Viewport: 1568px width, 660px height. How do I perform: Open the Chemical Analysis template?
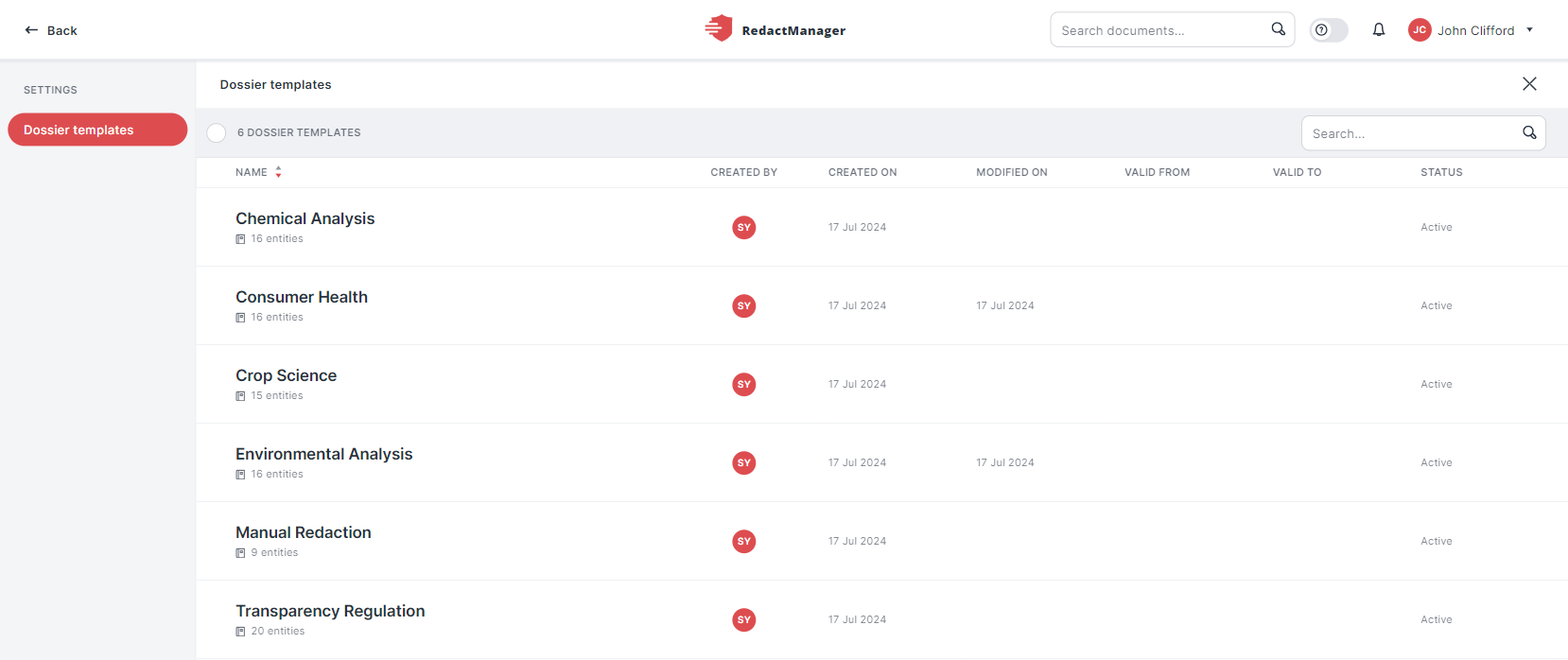pyautogui.click(x=305, y=218)
